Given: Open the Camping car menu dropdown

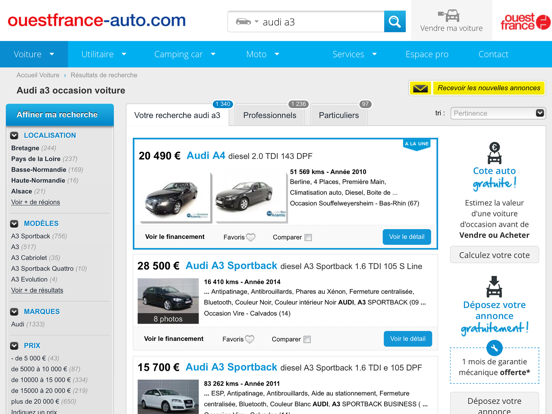Looking at the screenshot, I should click(x=184, y=54).
